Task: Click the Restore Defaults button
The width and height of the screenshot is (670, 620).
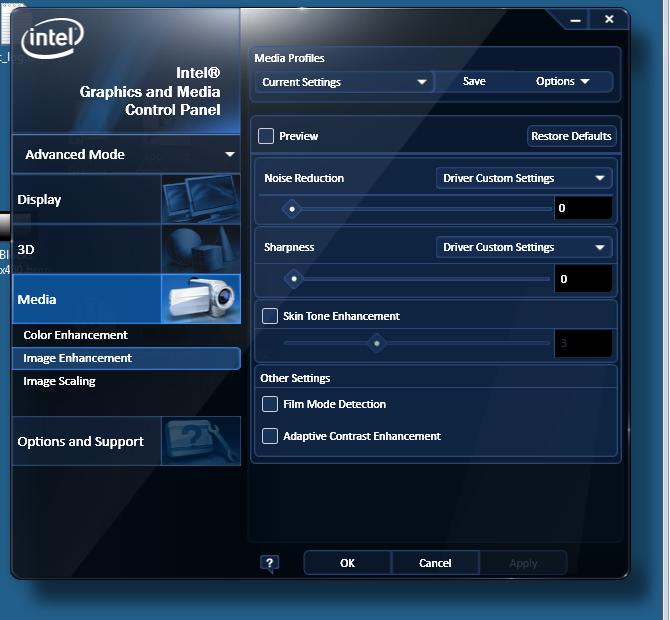Action: point(571,136)
